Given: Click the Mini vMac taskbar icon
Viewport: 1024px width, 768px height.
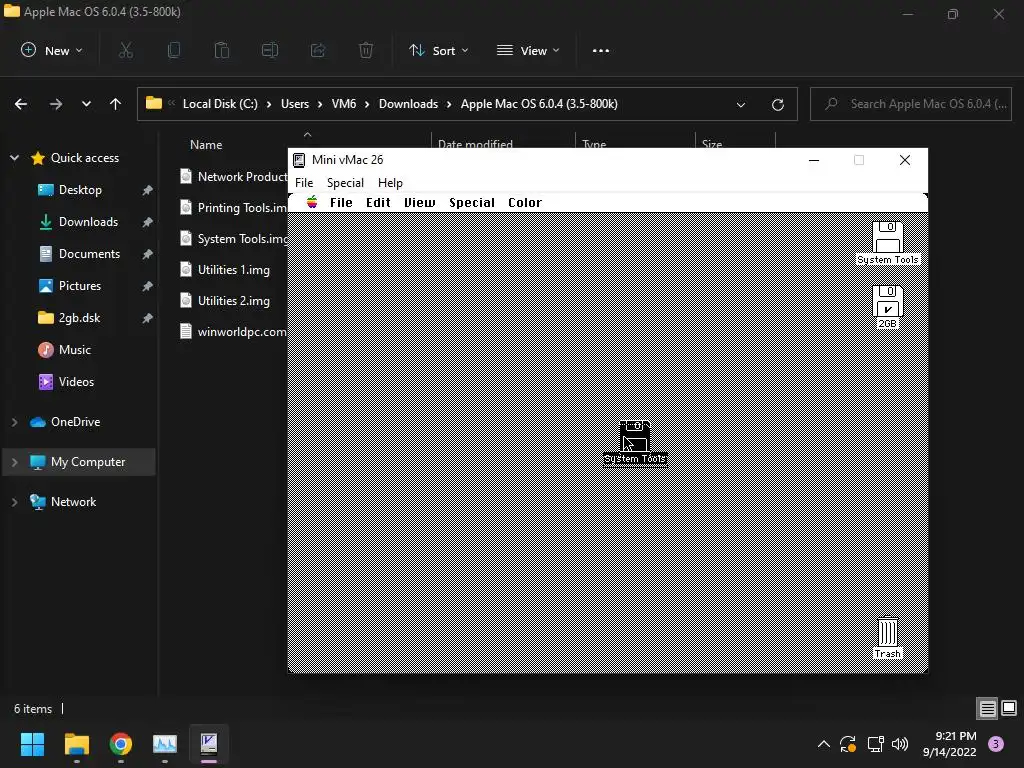Looking at the screenshot, I should pyautogui.click(x=209, y=744).
